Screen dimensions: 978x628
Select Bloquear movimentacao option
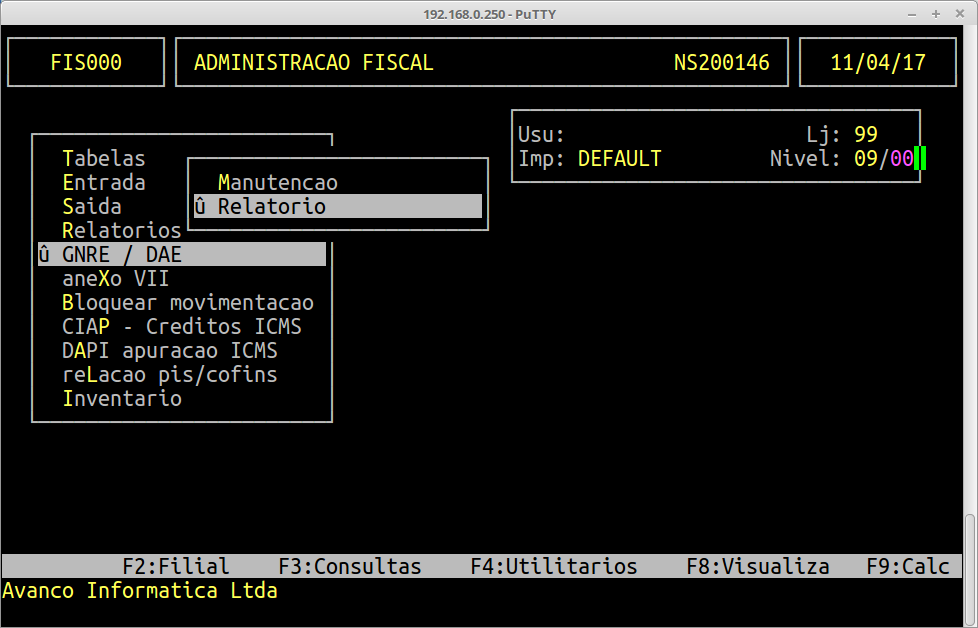pyautogui.click(x=187, y=303)
